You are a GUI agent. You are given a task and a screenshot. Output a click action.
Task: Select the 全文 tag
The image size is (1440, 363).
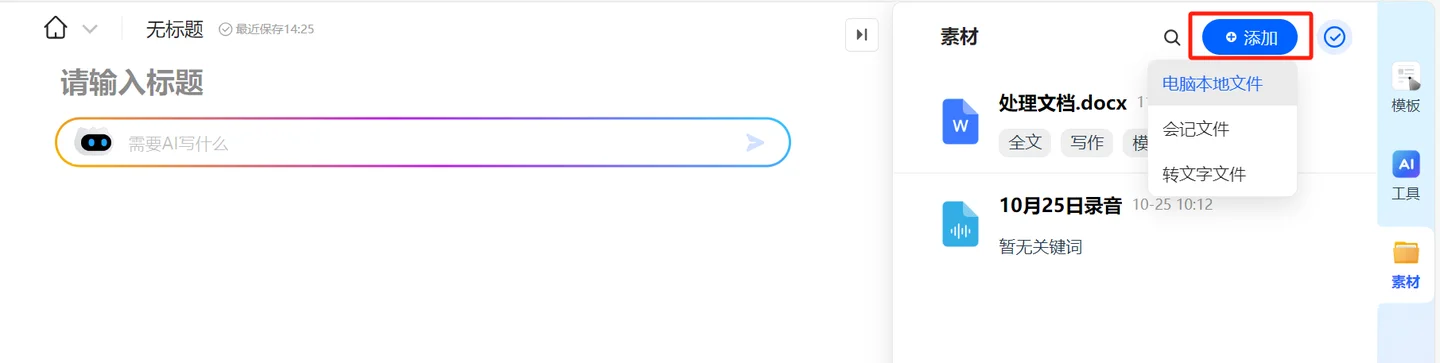(1025, 142)
